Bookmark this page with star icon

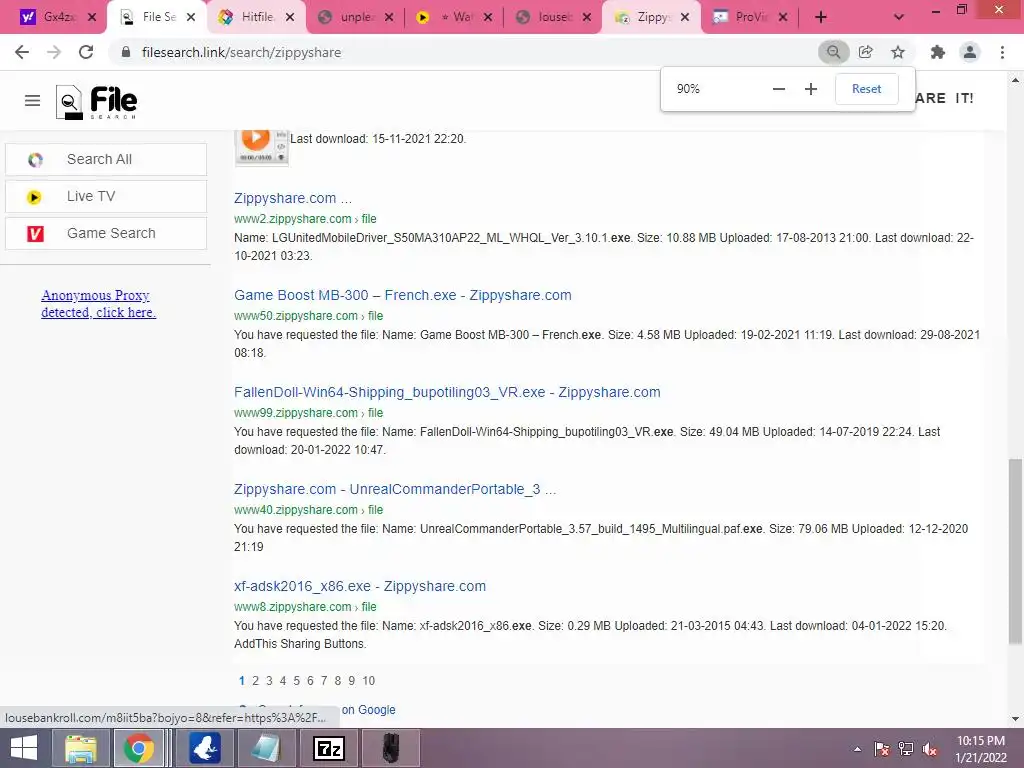(x=898, y=52)
